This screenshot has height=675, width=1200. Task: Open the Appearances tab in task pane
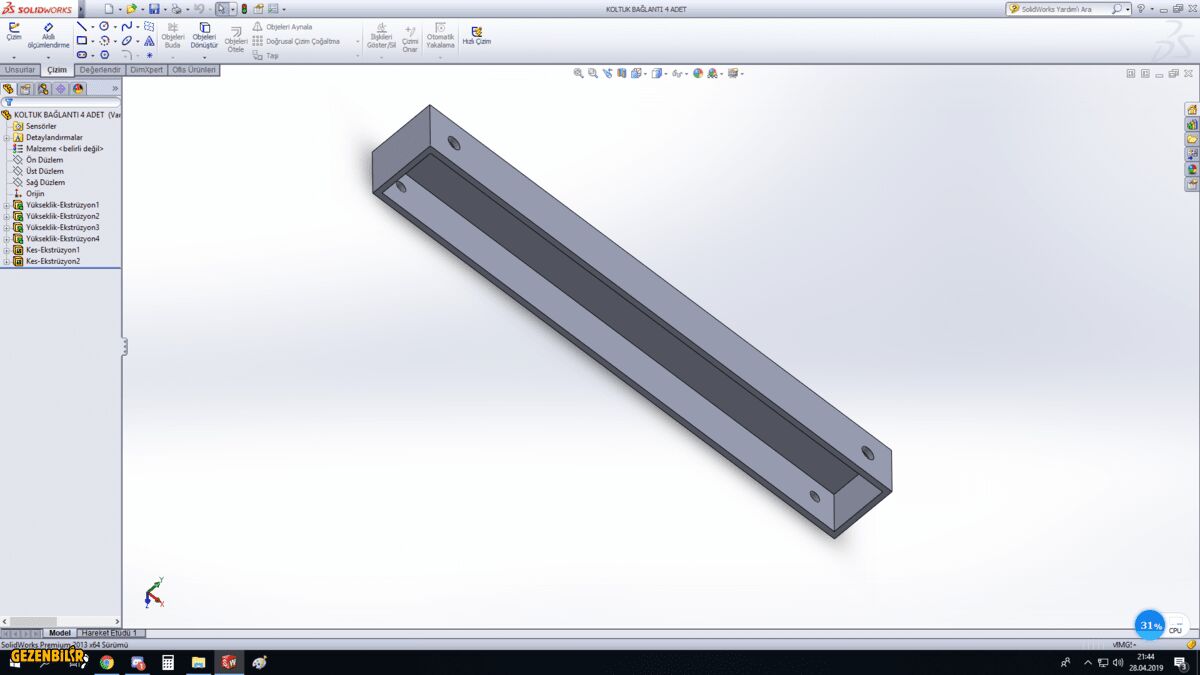(1191, 170)
